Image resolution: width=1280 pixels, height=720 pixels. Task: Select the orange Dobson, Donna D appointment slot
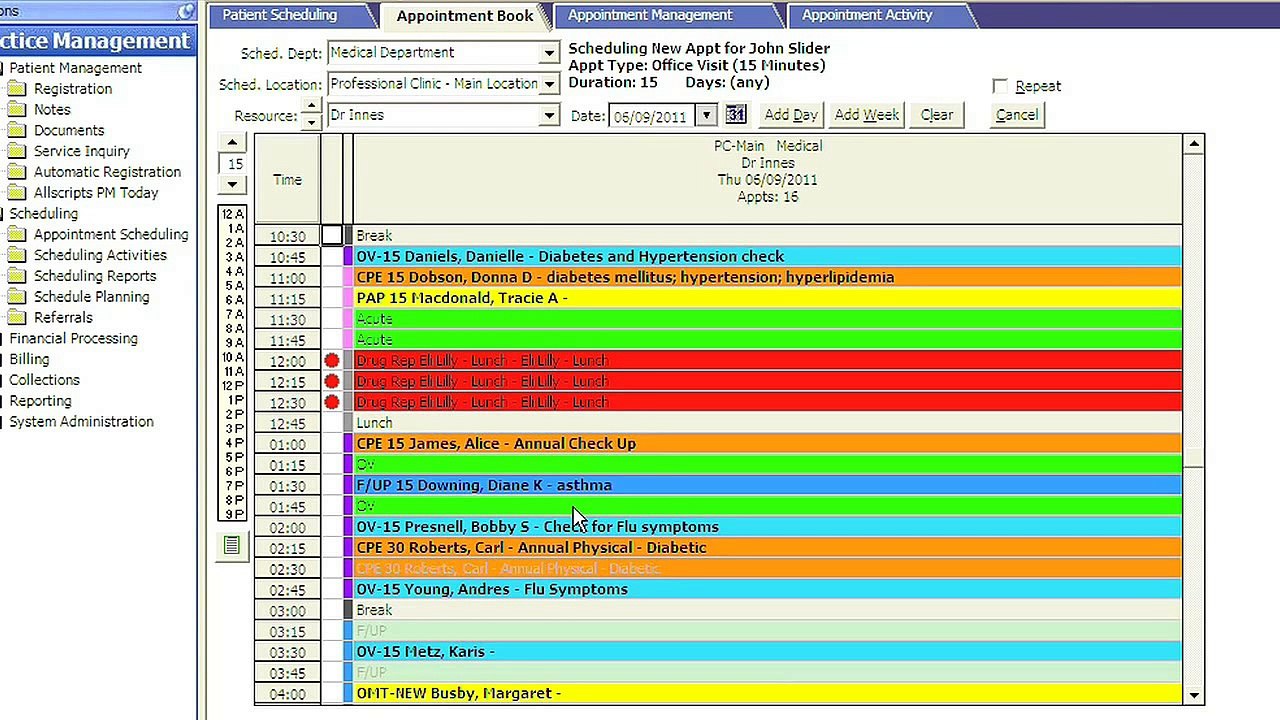coord(767,277)
